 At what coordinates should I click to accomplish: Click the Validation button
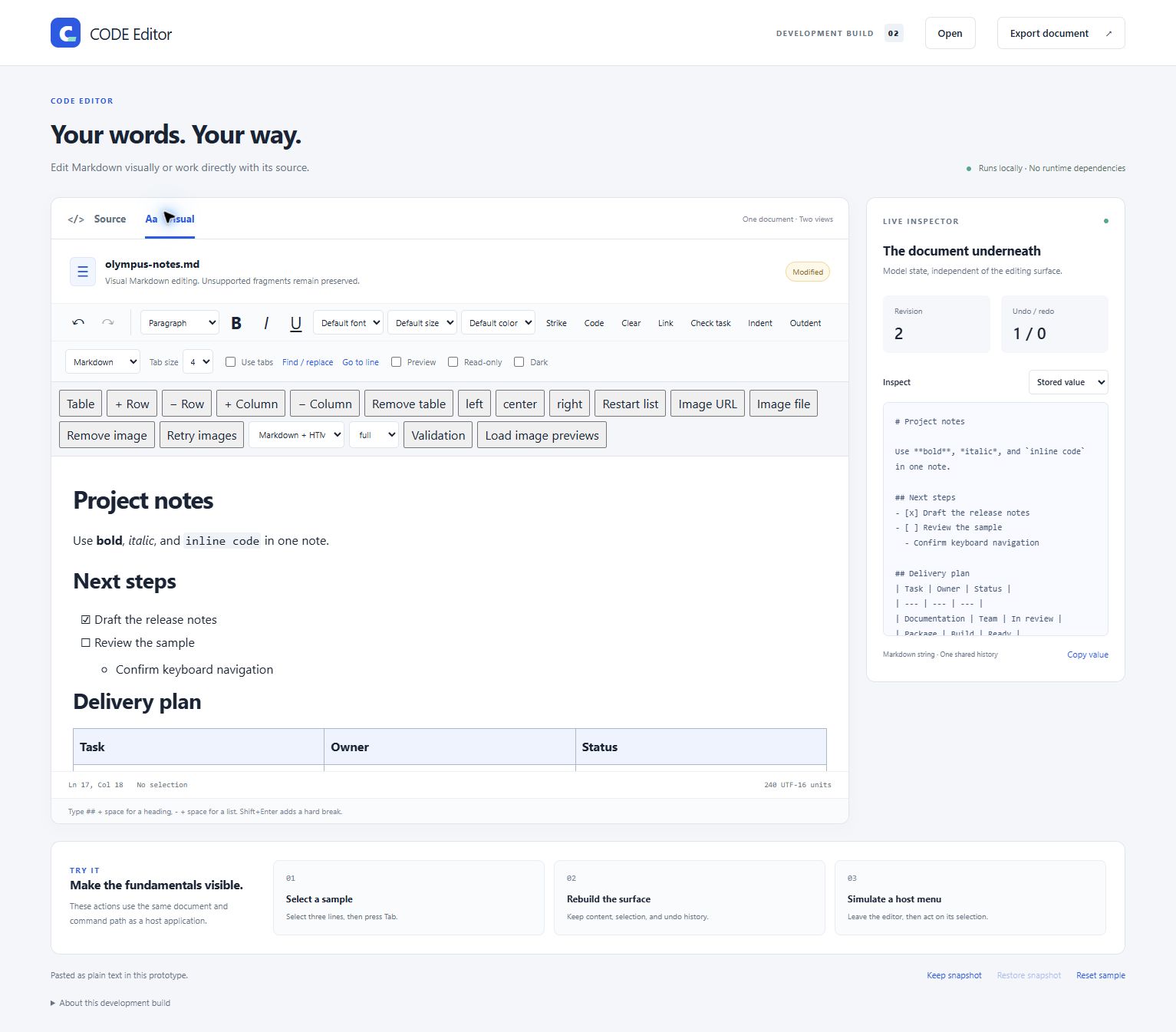coord(438,435)
